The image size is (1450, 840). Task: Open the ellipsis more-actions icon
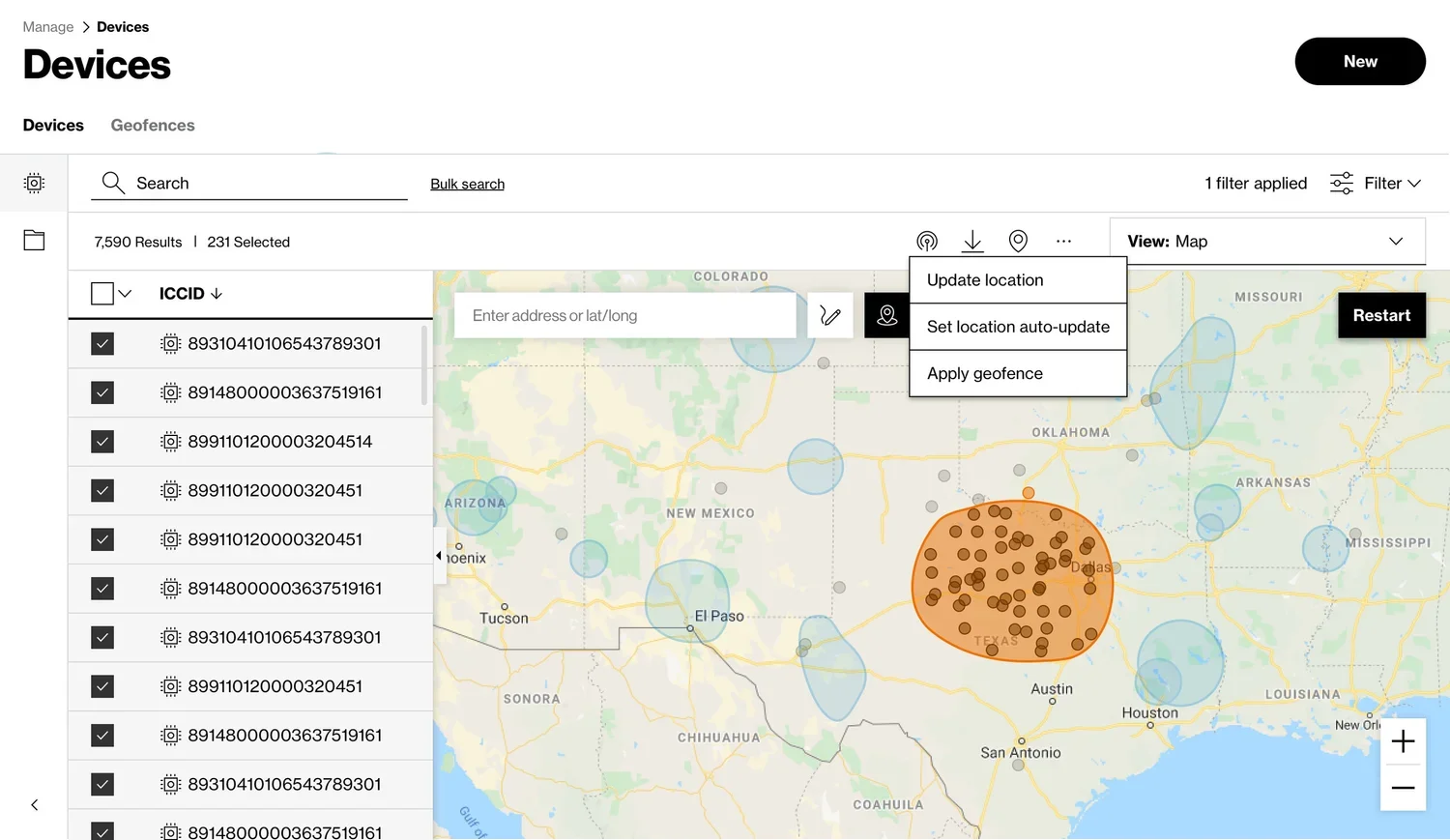1063,241
